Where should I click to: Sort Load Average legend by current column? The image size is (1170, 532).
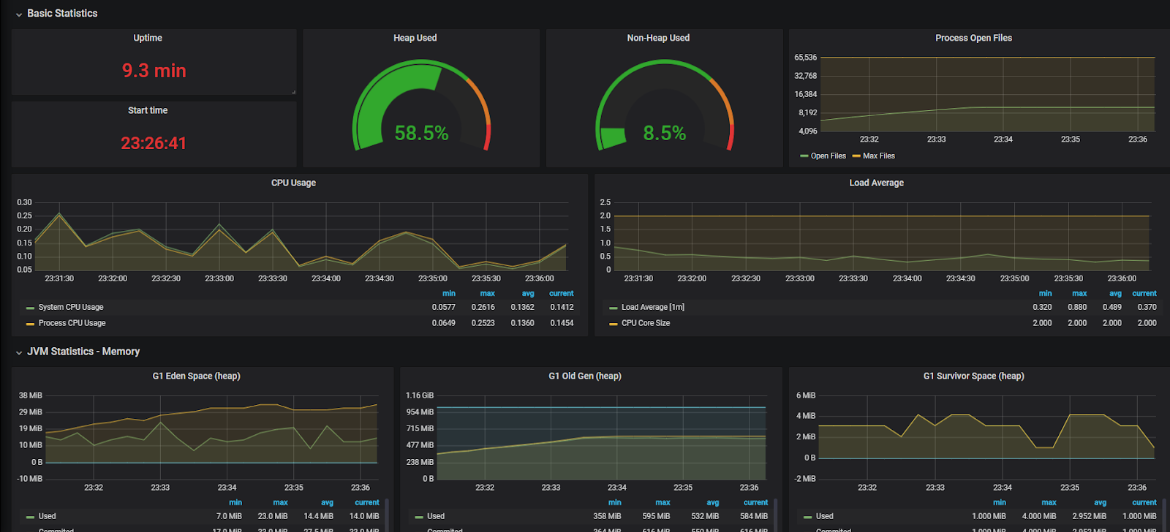1144,293
